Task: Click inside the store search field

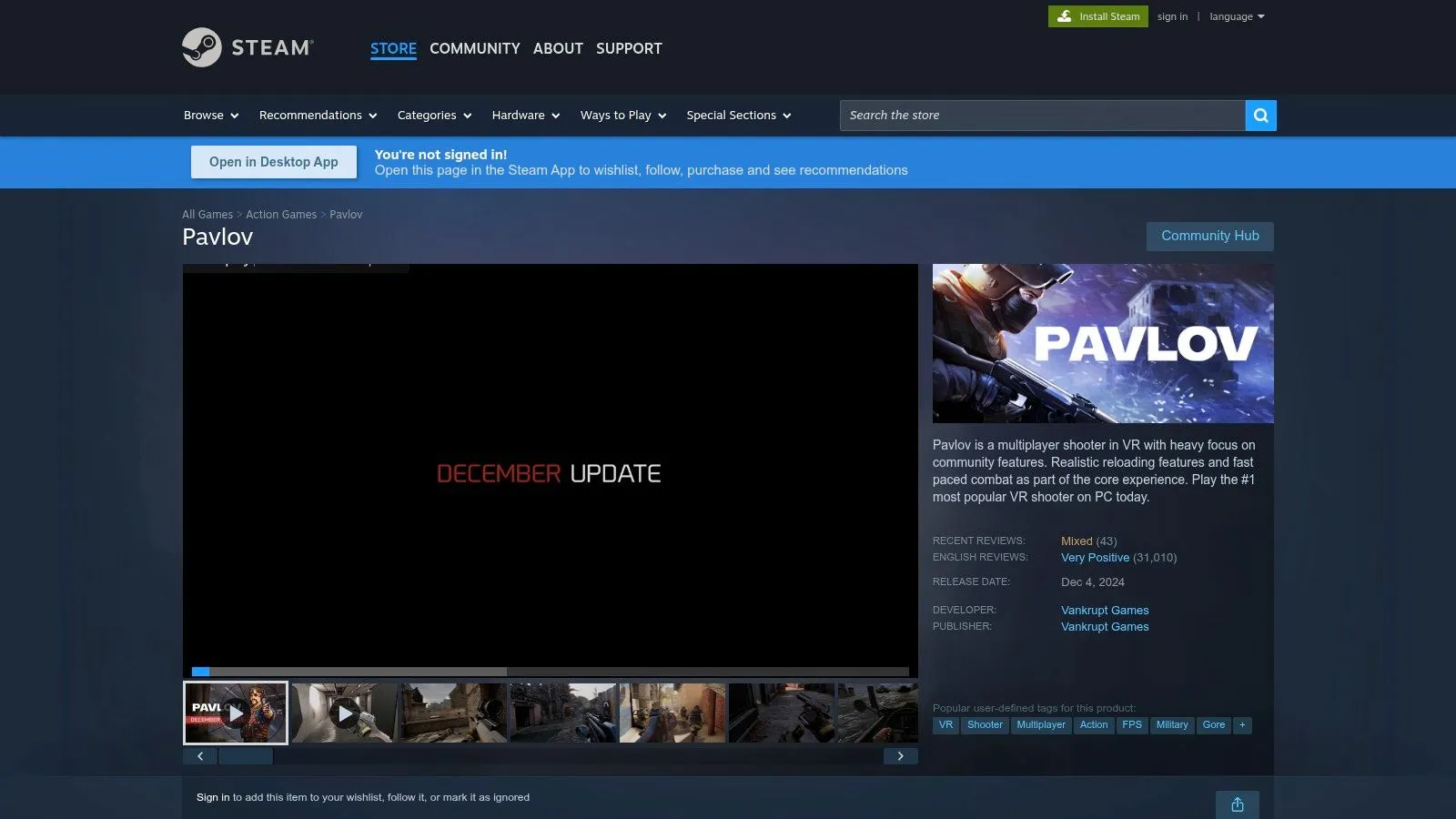Action: 1042,116
